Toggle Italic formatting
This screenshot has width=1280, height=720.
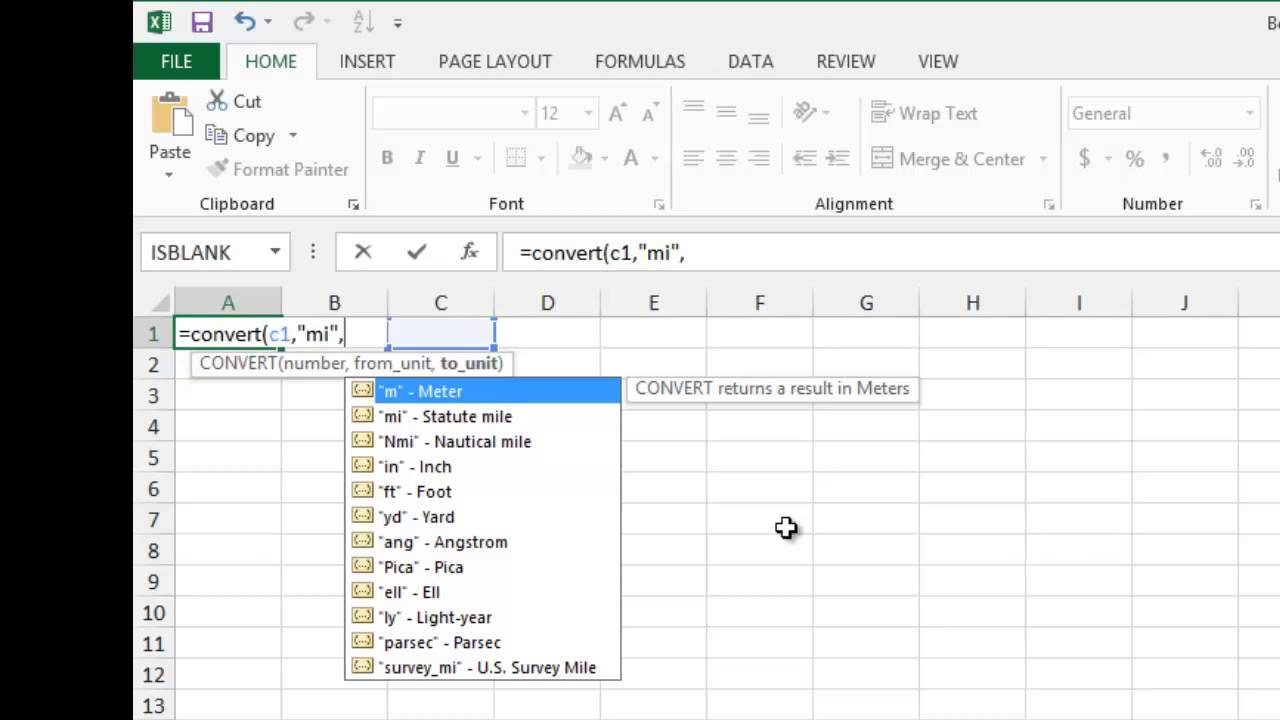(x=420, y=158)
